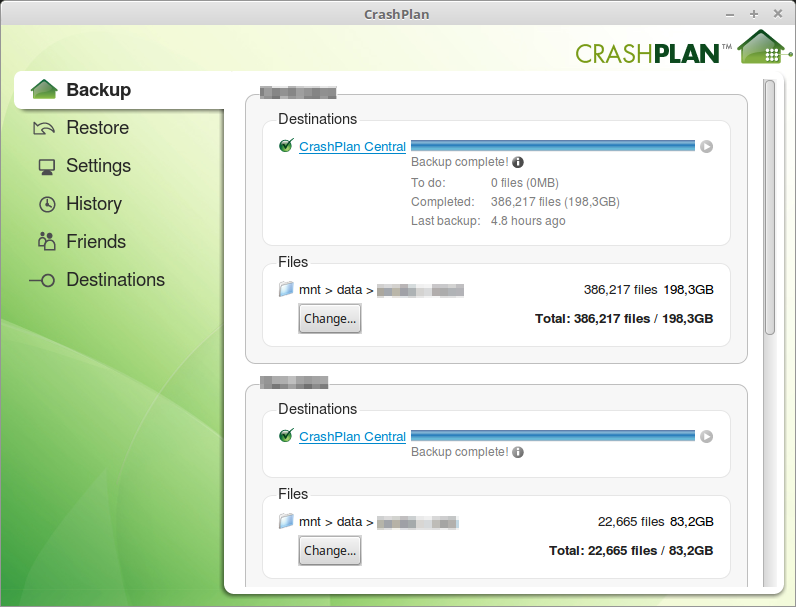Open first CrashPlan Central link
Screen dimensions: 796x607
(352, 147)
